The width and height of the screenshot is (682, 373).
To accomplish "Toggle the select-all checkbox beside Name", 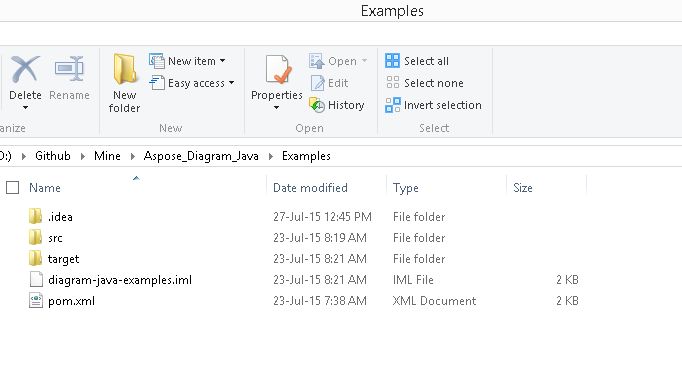I will (13, 188).
